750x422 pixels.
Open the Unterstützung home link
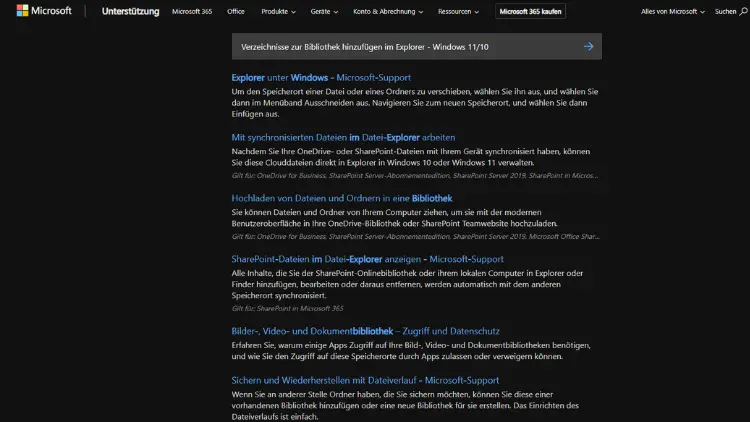130,11
